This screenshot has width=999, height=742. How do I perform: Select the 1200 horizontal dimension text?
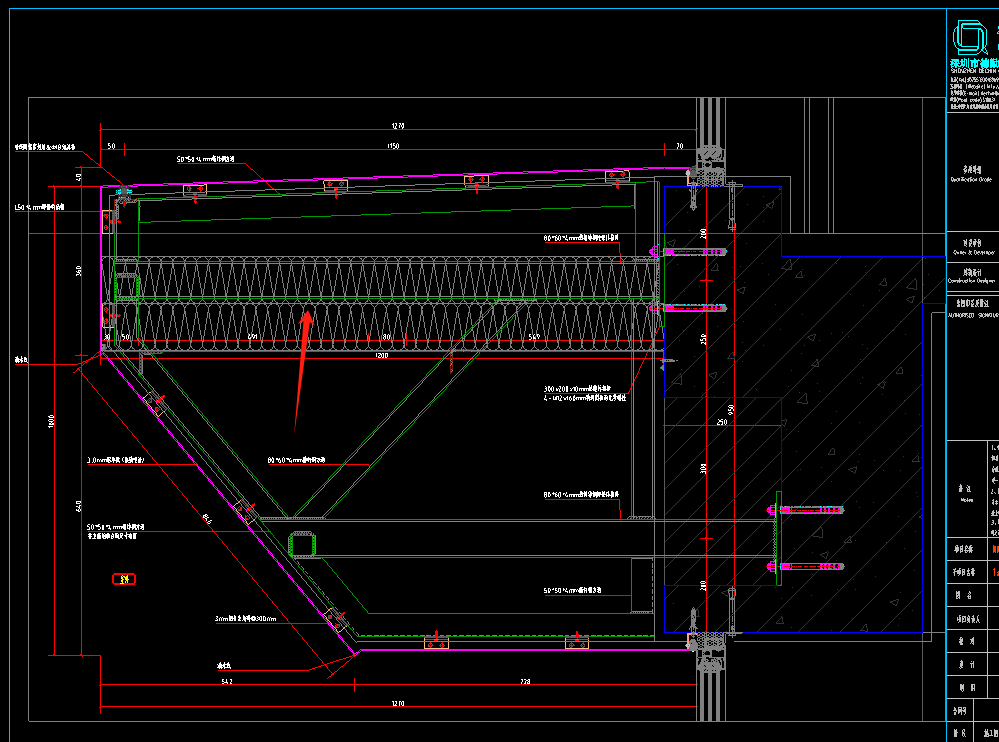(x=381, y=355)
